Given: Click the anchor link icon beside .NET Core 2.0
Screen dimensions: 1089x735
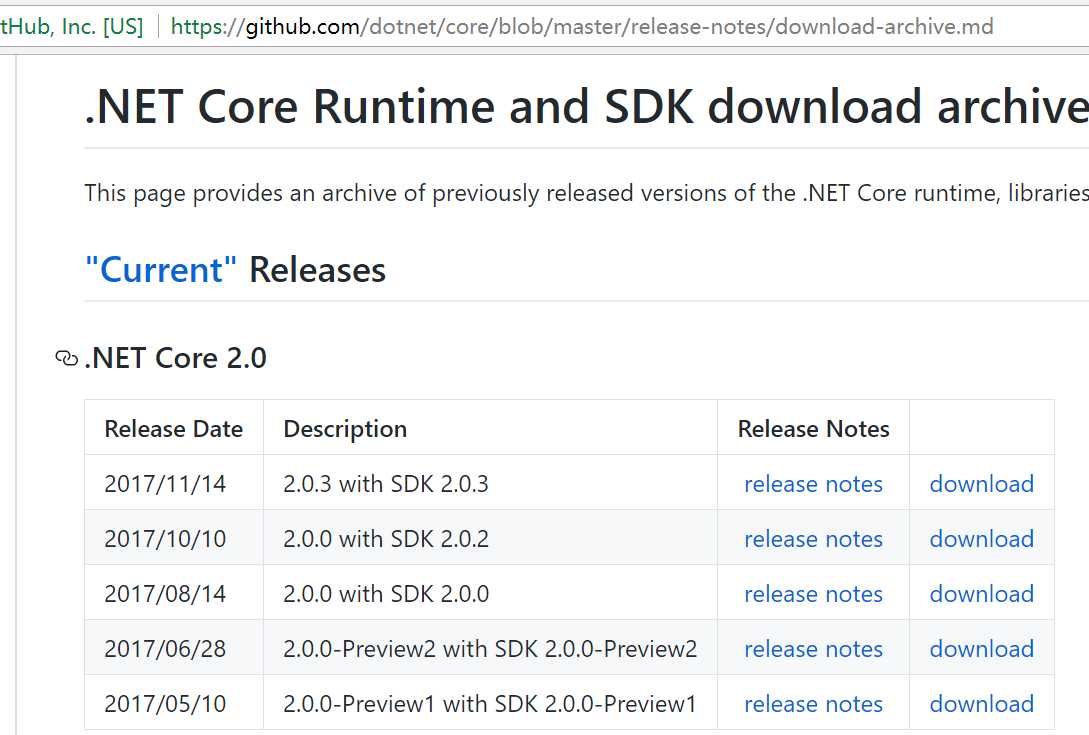Looking at the screenshot, I should [x=66, y=358].
